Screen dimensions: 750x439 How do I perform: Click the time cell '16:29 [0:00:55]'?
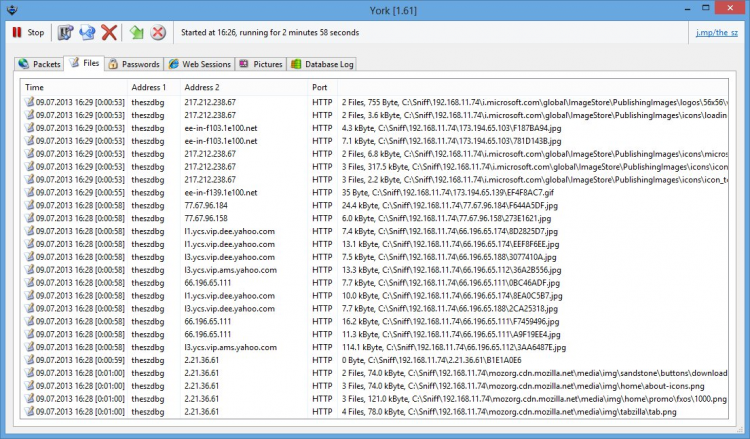pyautogui.click(x=80, y=193)
